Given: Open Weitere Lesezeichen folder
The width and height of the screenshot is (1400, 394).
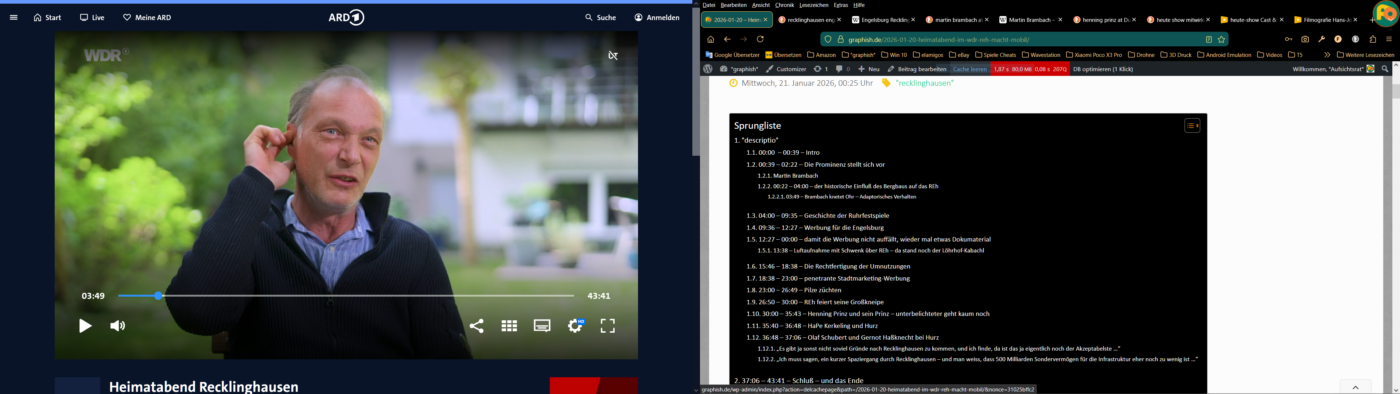Looking at the screenshot, I should 1366,54.
